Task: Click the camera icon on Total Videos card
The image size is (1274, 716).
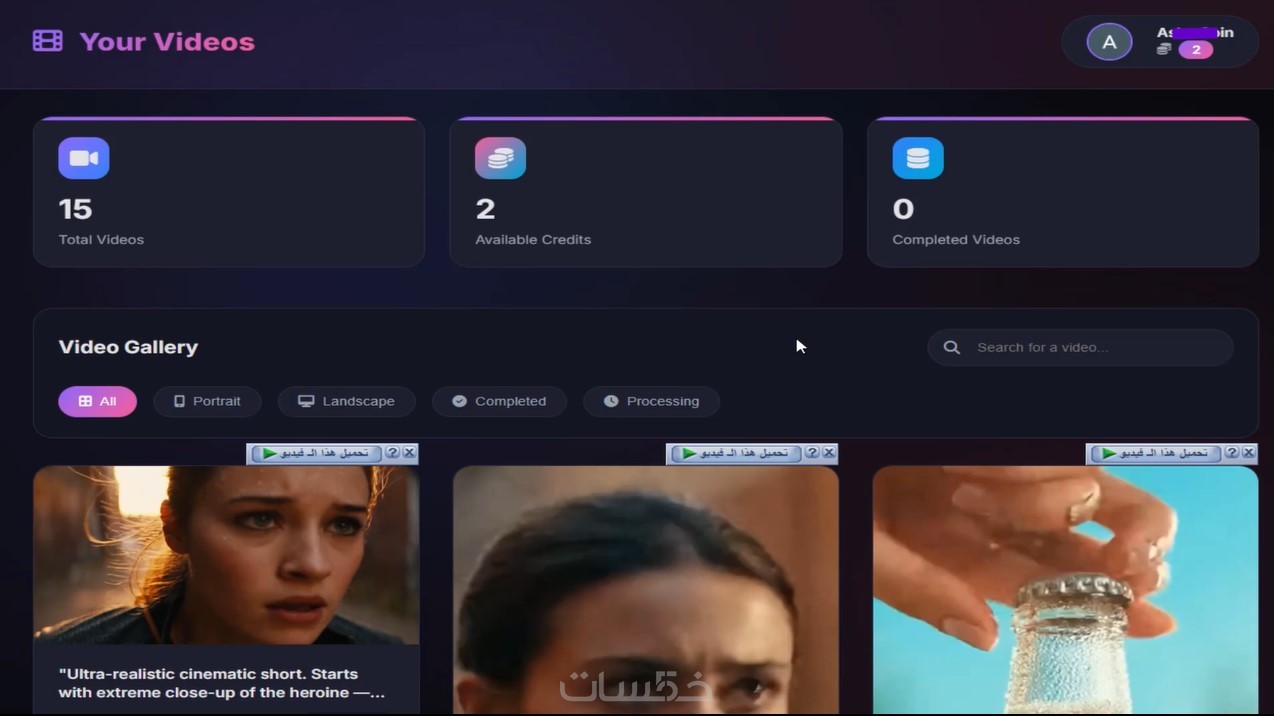Action: (84, 158)
